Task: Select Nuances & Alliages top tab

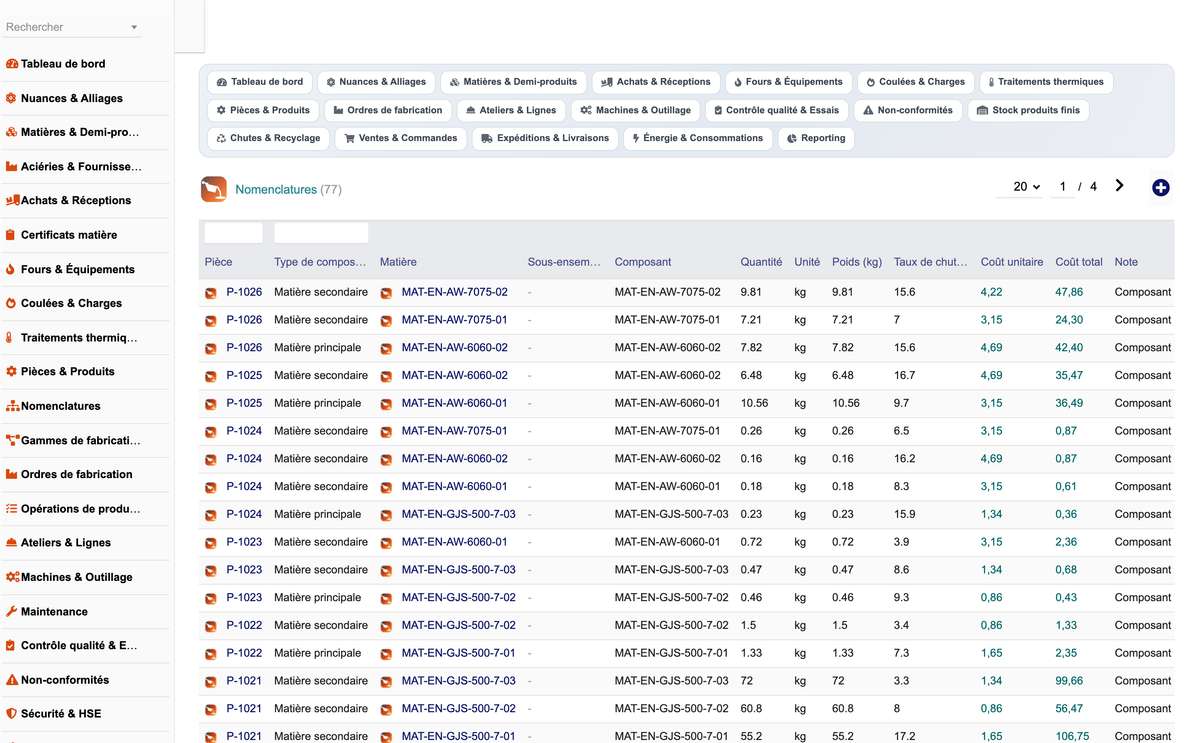Action: [x=376, y=82]
